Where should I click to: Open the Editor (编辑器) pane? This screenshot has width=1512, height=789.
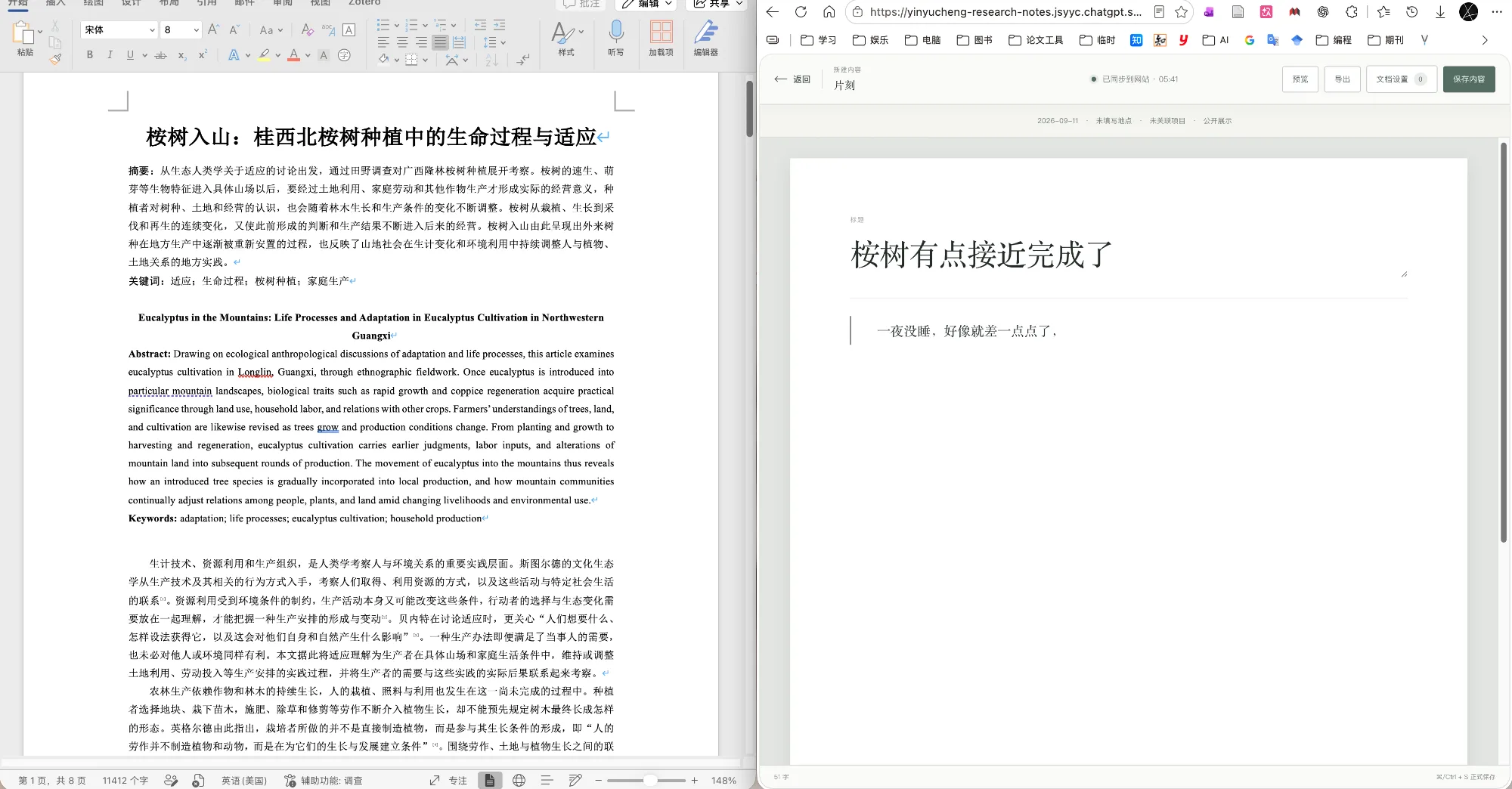click(x=706, y=39)
